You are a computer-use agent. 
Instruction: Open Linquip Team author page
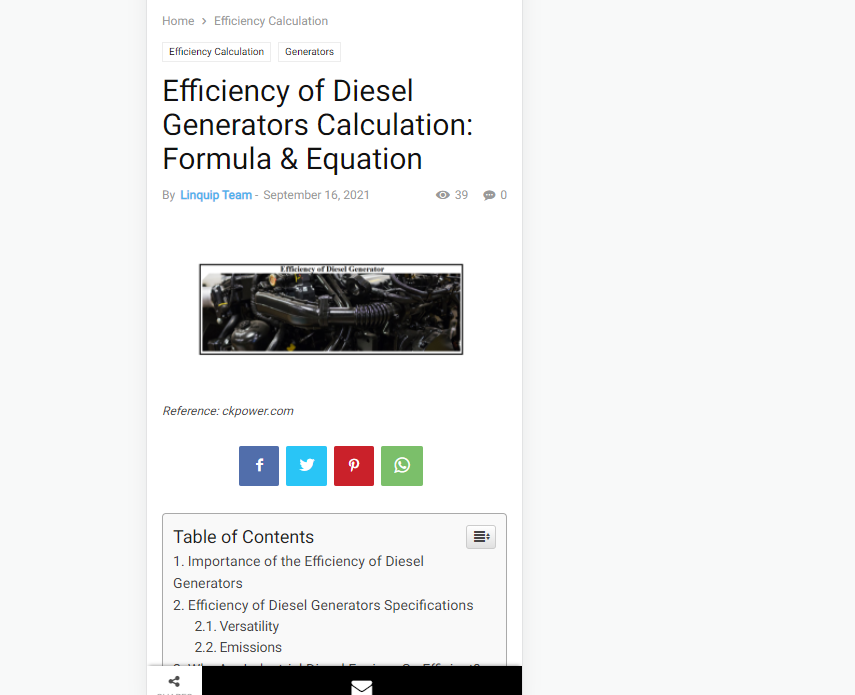[216, 195]
